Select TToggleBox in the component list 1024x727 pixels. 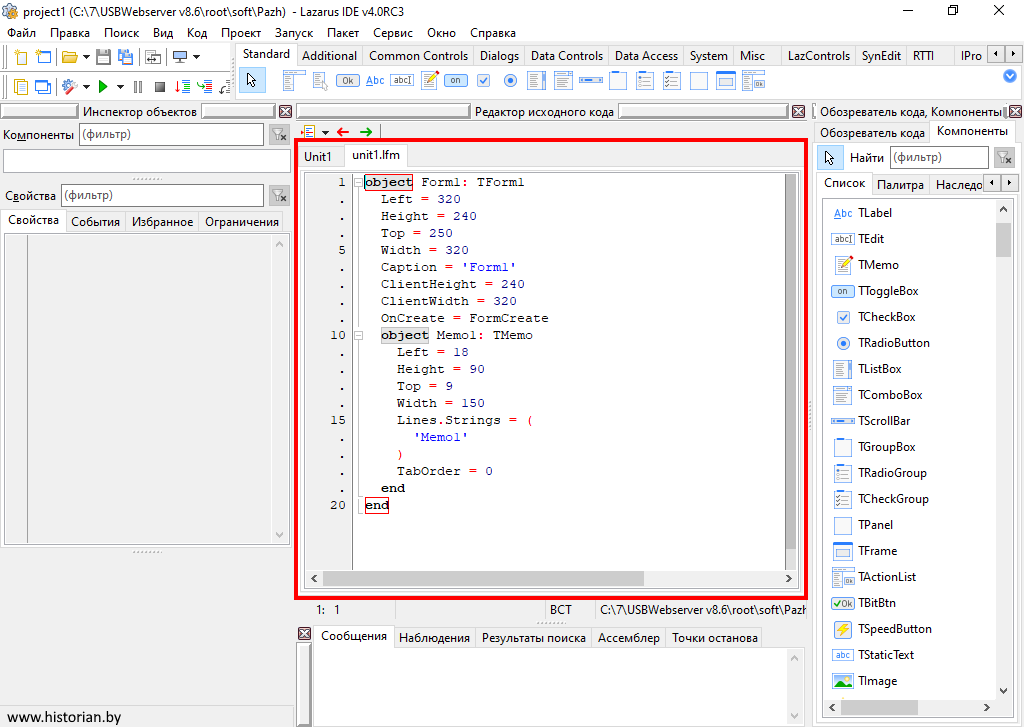point(887,291)
